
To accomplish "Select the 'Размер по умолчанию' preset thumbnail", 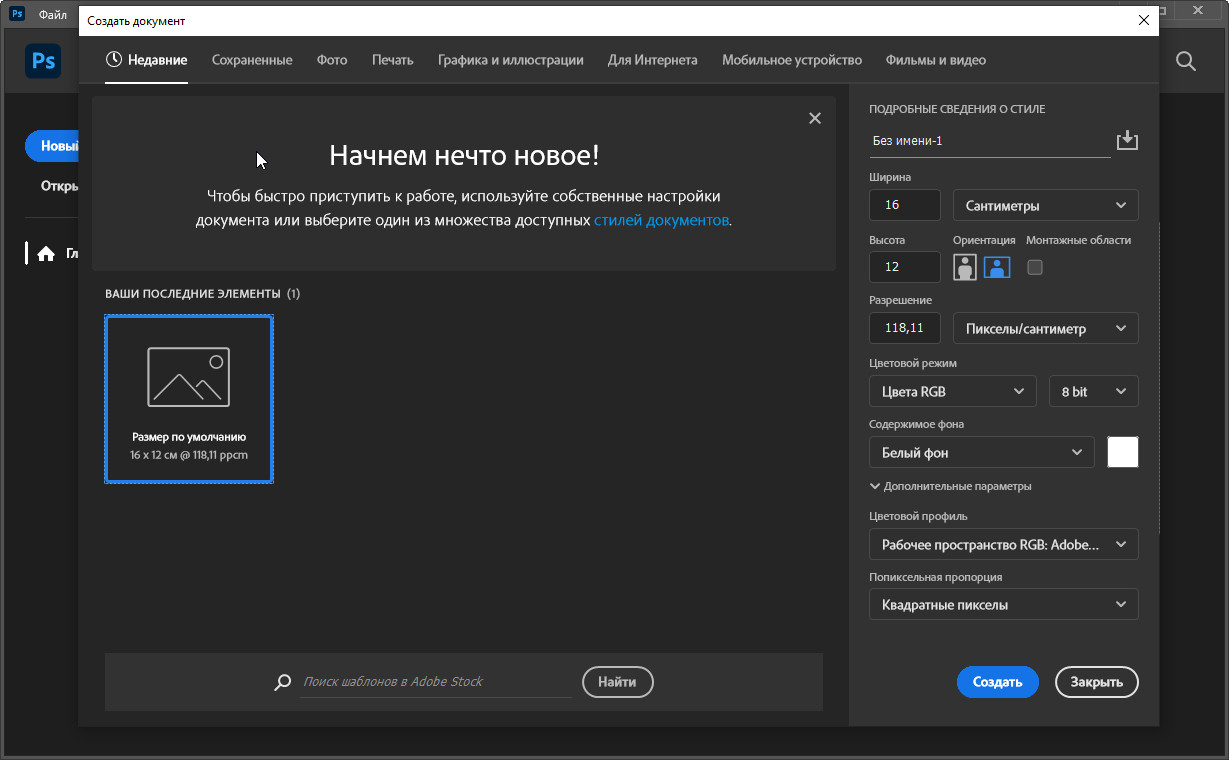I will pos(189,399).
